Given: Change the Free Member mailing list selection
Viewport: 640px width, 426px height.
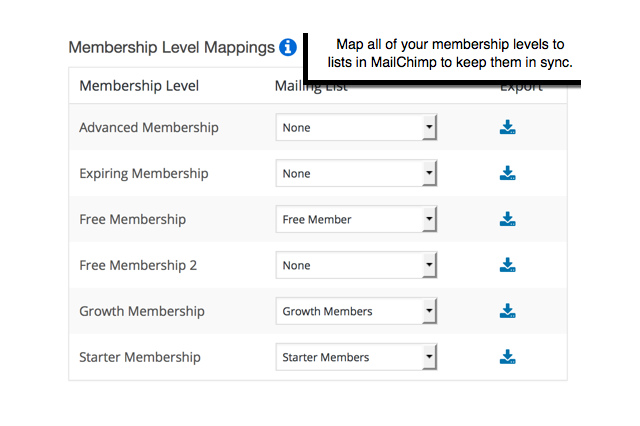Looking at the screenshot, I should click(x=356, y=220).
